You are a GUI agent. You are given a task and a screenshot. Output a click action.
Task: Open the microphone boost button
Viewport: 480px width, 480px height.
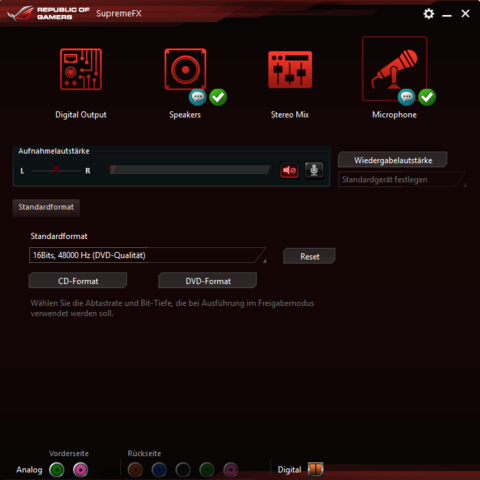point(314,170)
